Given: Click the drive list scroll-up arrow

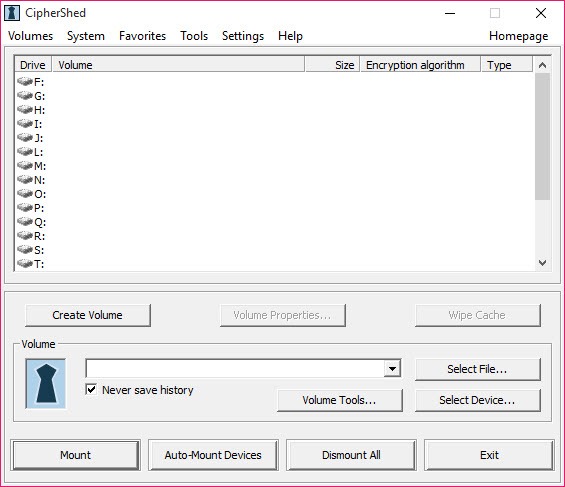Looking at the screenshot, I should (542, 65).
